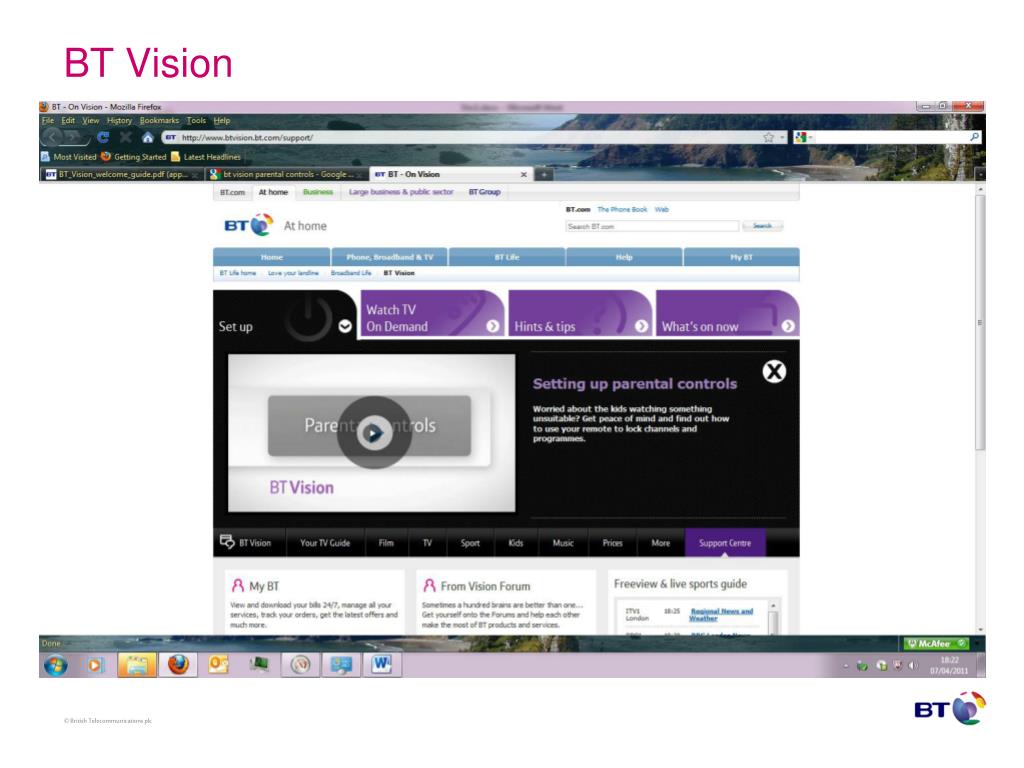The width and height of the screenshot is (1024, 768).
Task: Select the Business tab at page top
Action: pos(317,192)
